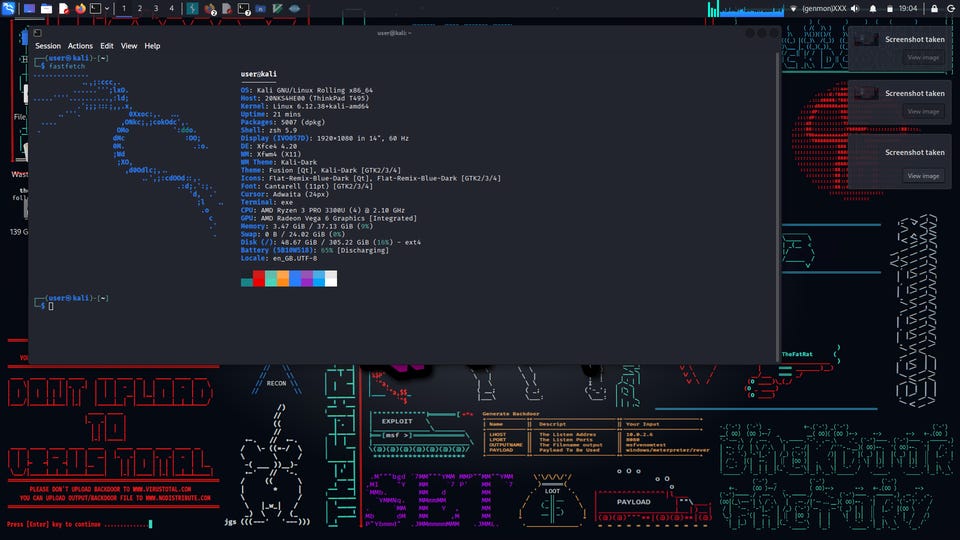Click the orange color block in fastfetch

pyautogui.click(x=283, y=279)
